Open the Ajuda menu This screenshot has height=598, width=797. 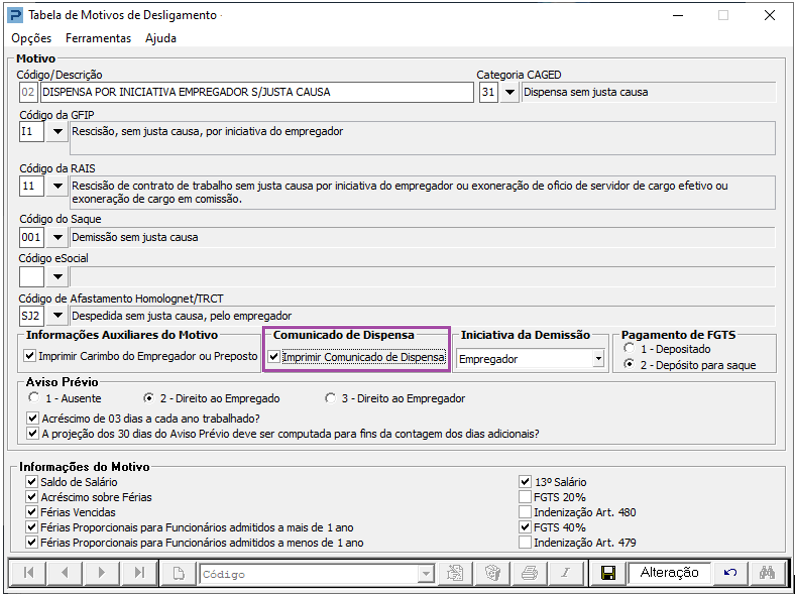point(161,38)
